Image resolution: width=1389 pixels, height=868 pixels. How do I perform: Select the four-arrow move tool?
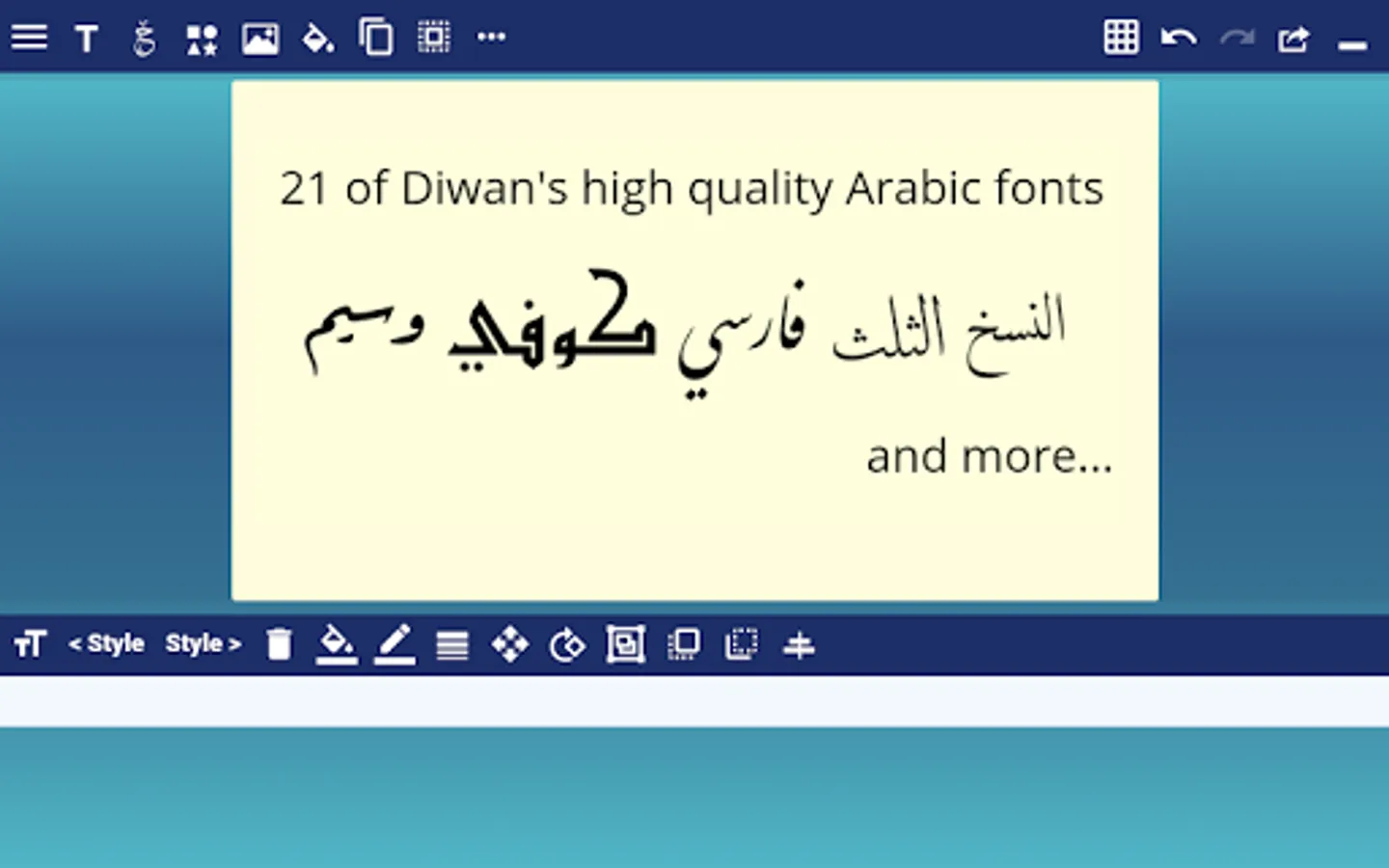point(510,644)
